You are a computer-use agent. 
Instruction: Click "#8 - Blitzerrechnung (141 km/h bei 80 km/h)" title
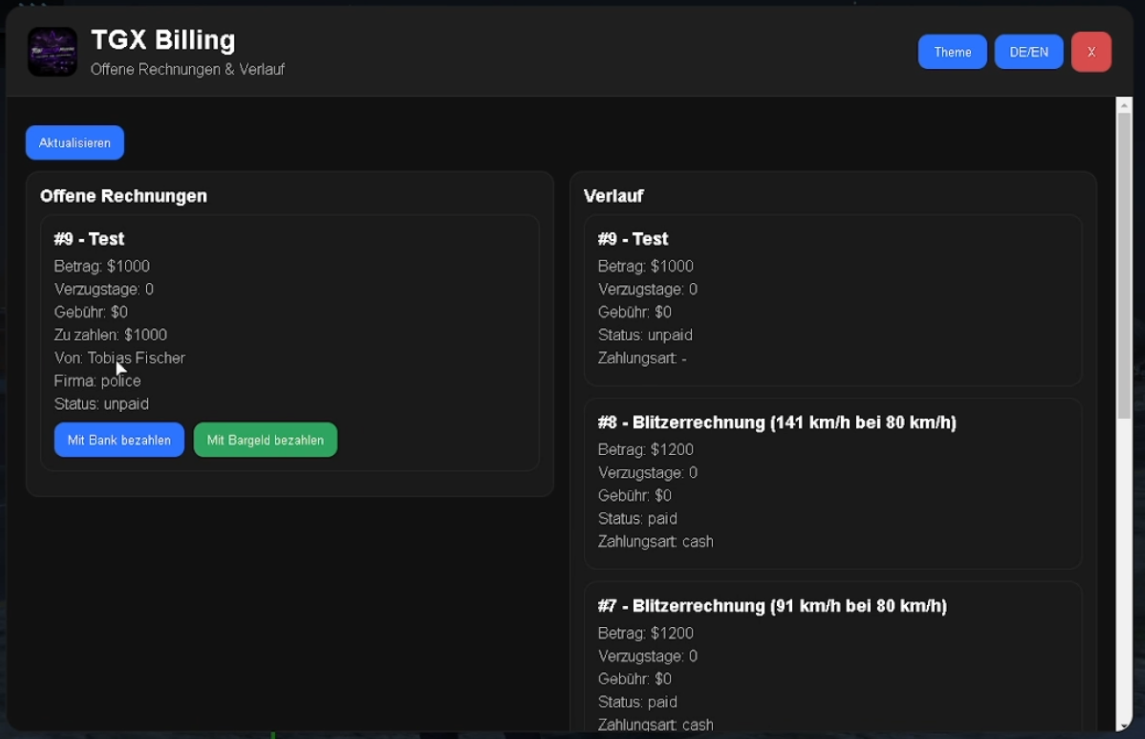777,422
